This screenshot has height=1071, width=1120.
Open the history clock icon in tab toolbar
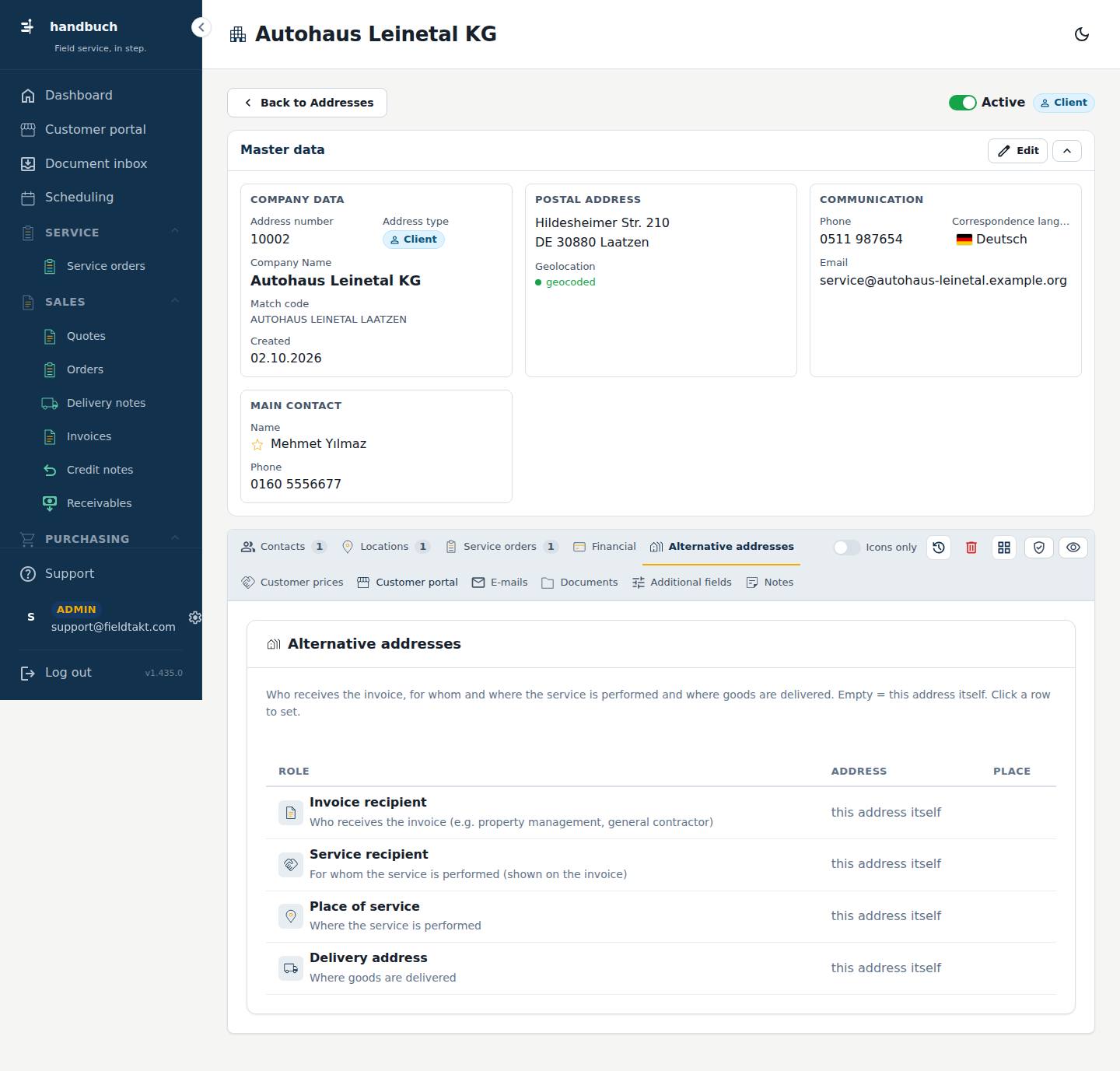point(939,548)
